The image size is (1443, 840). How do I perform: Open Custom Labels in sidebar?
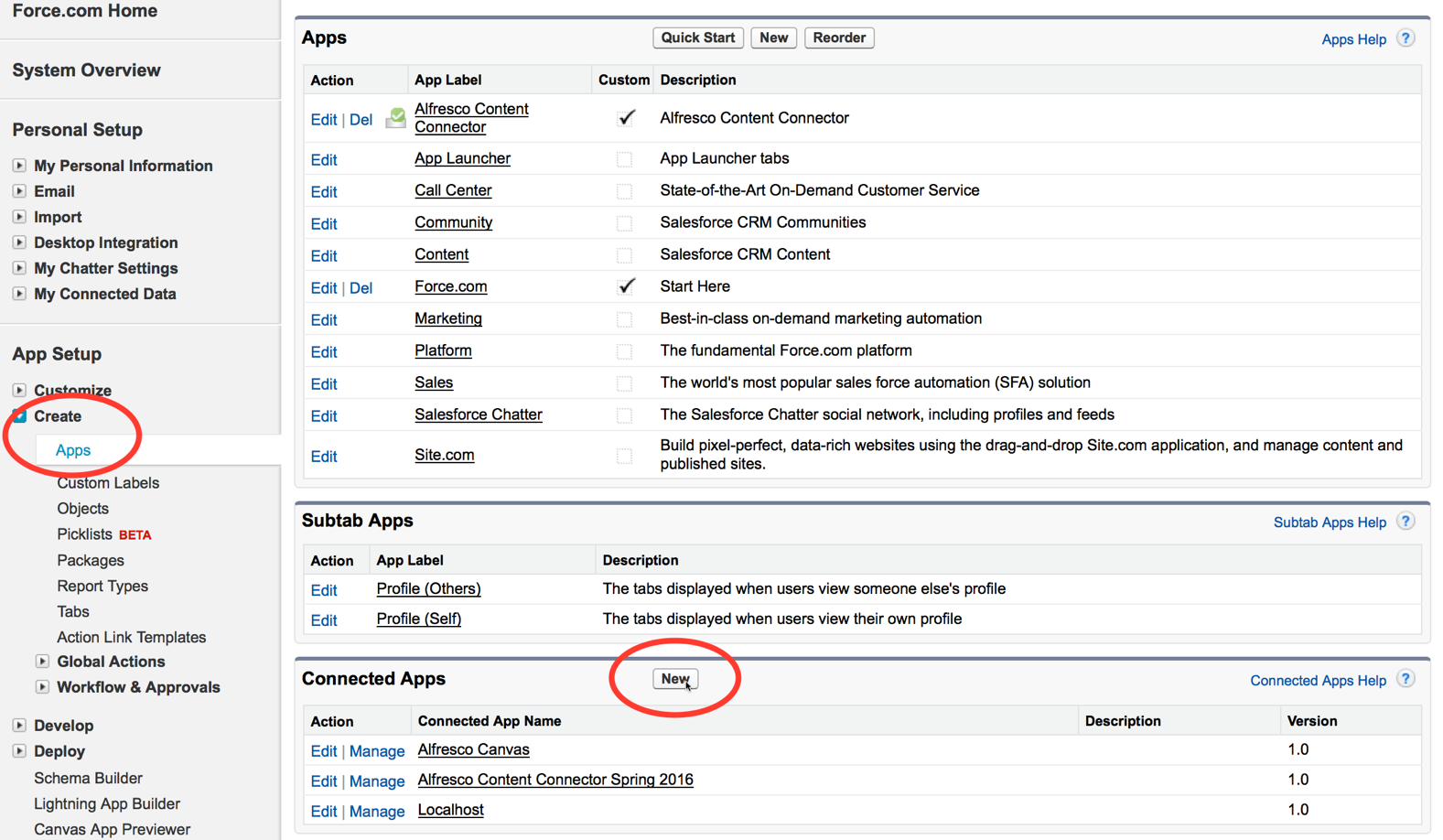point(108,483)
